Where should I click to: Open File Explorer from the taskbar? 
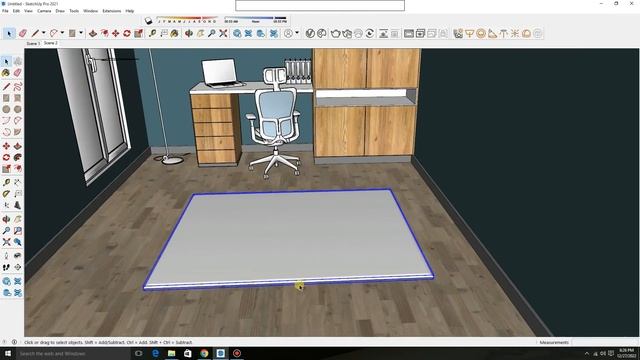click(171, 353)
